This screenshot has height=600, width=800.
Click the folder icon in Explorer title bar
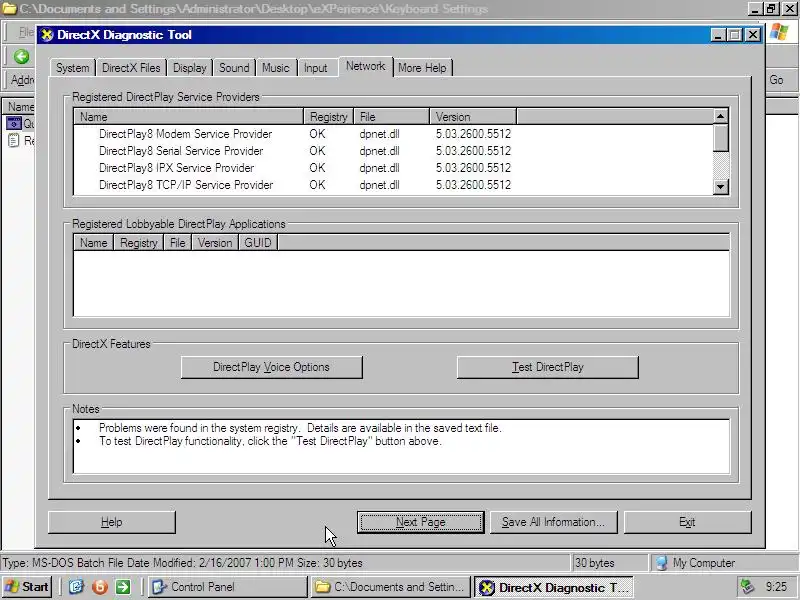[9, 9]
